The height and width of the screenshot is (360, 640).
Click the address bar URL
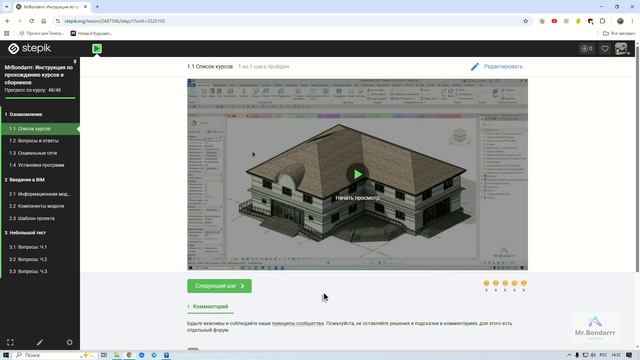115,21
